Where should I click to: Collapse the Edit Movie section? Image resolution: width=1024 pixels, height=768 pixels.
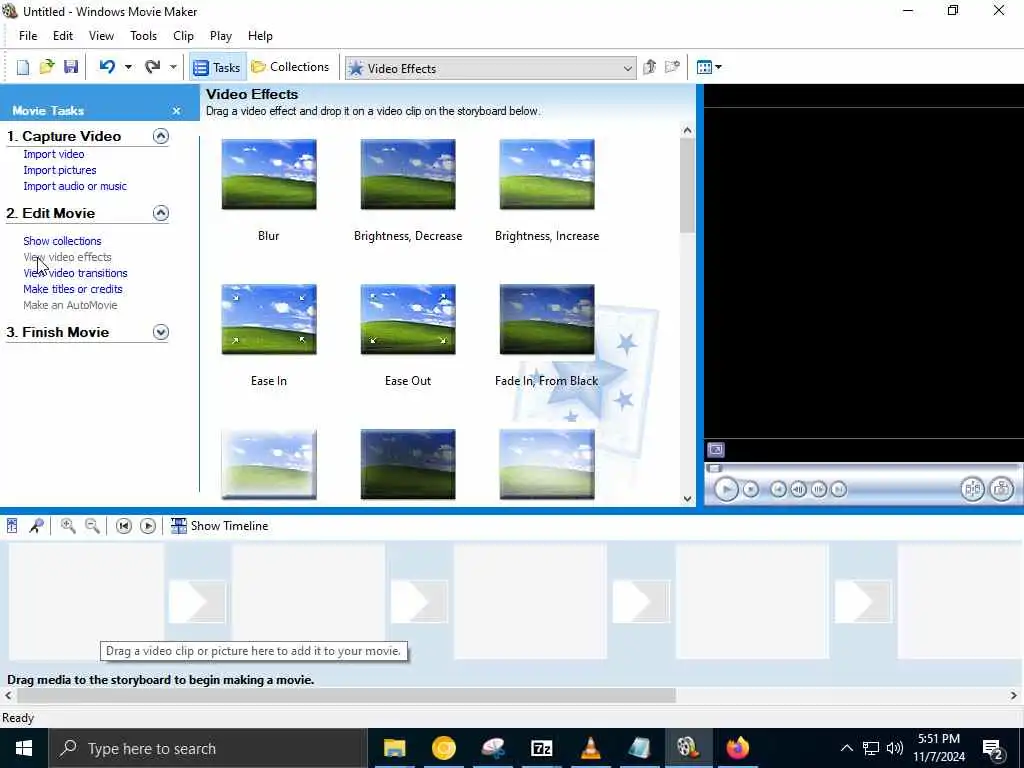click(x=161, y=213)
